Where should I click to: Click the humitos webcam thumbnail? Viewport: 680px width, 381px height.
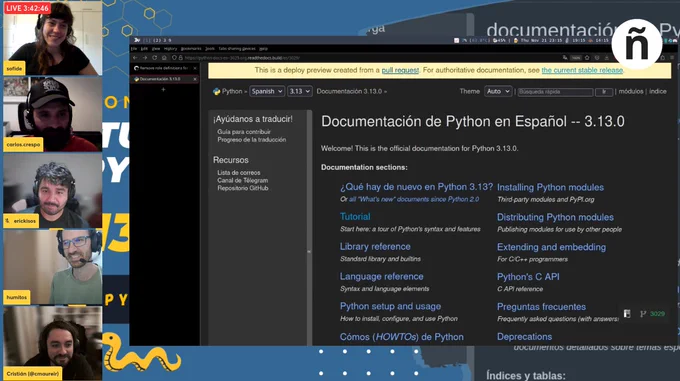click(53, 267)
